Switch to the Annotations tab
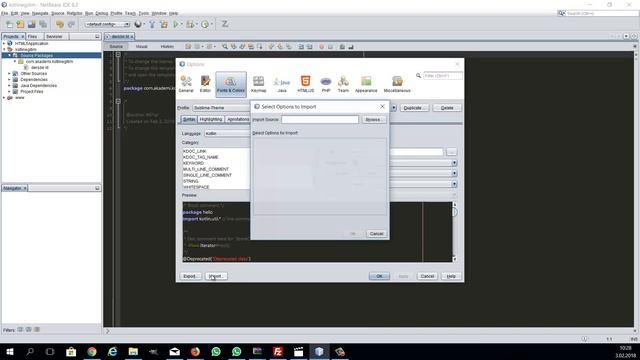 (x=238, y=119)
